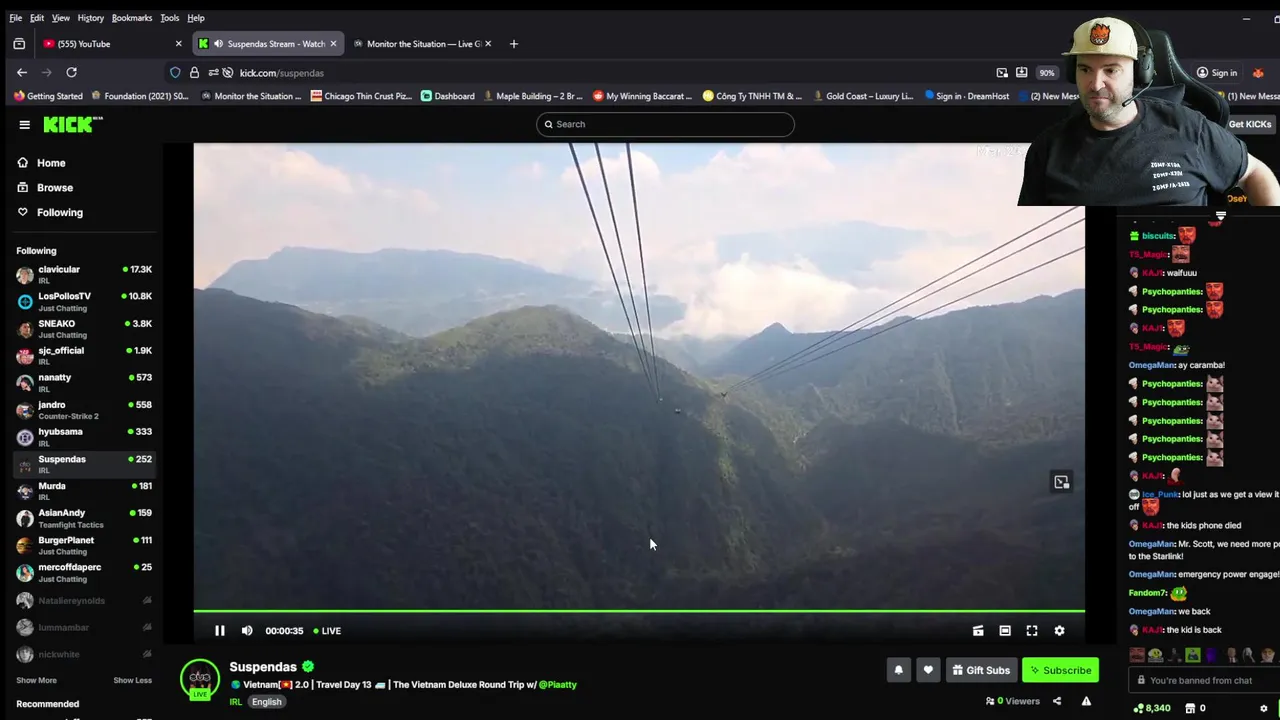Reload the current page
Viewport: 1280px width, 720px height.
71,72
